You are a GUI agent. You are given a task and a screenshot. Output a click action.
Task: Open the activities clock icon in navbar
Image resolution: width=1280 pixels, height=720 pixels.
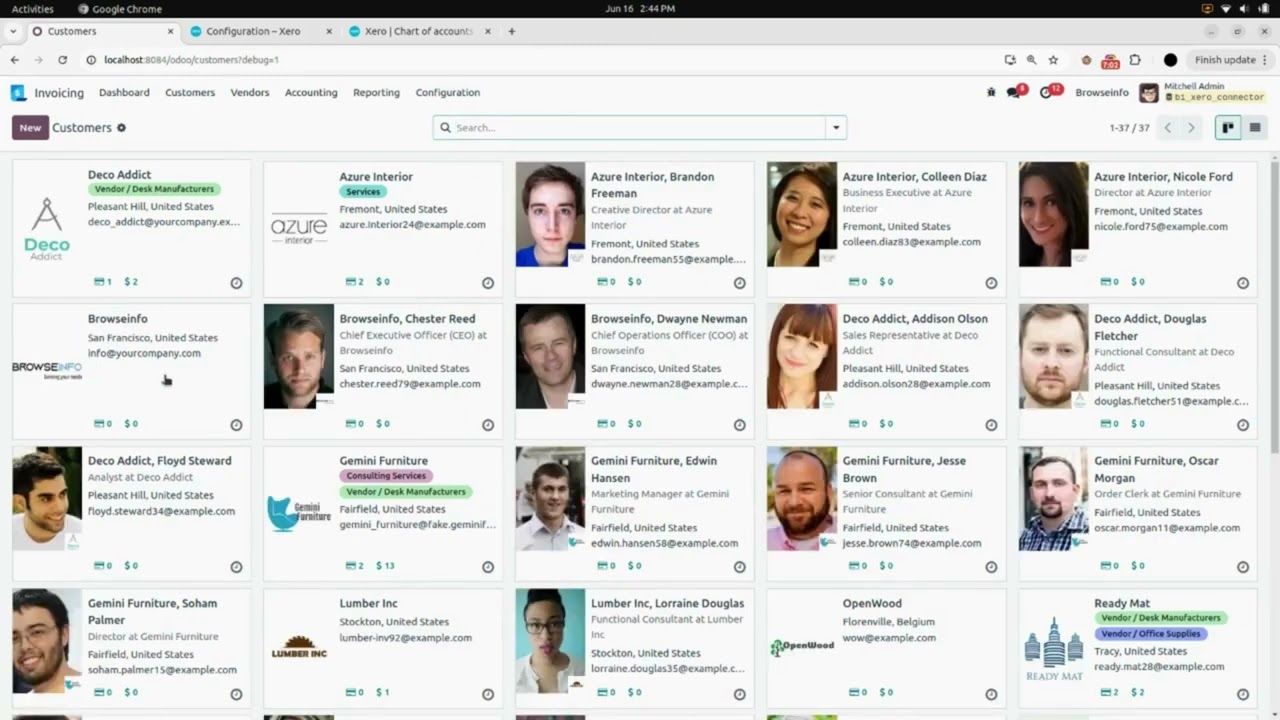click(x=1047, y=92)
